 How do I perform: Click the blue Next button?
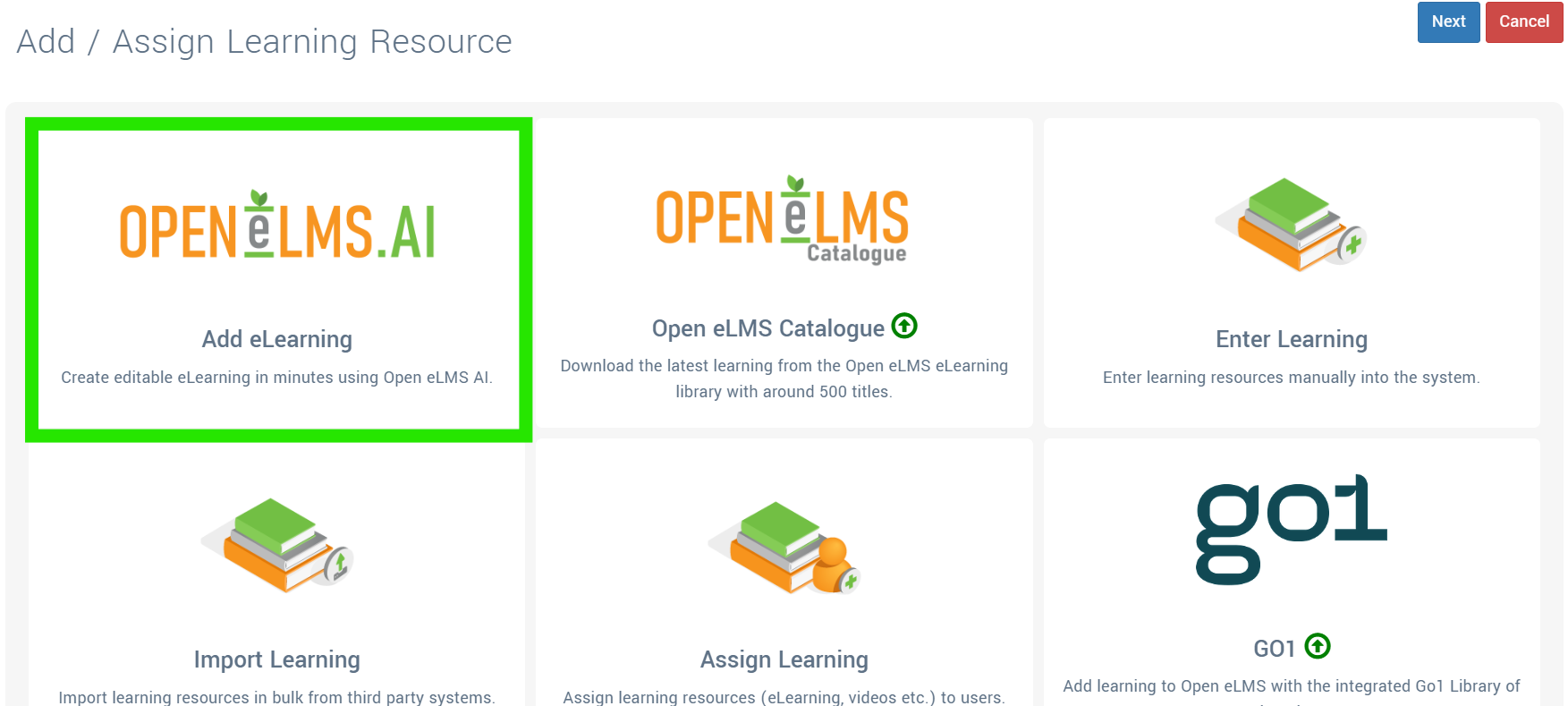tap(1448, 21)
